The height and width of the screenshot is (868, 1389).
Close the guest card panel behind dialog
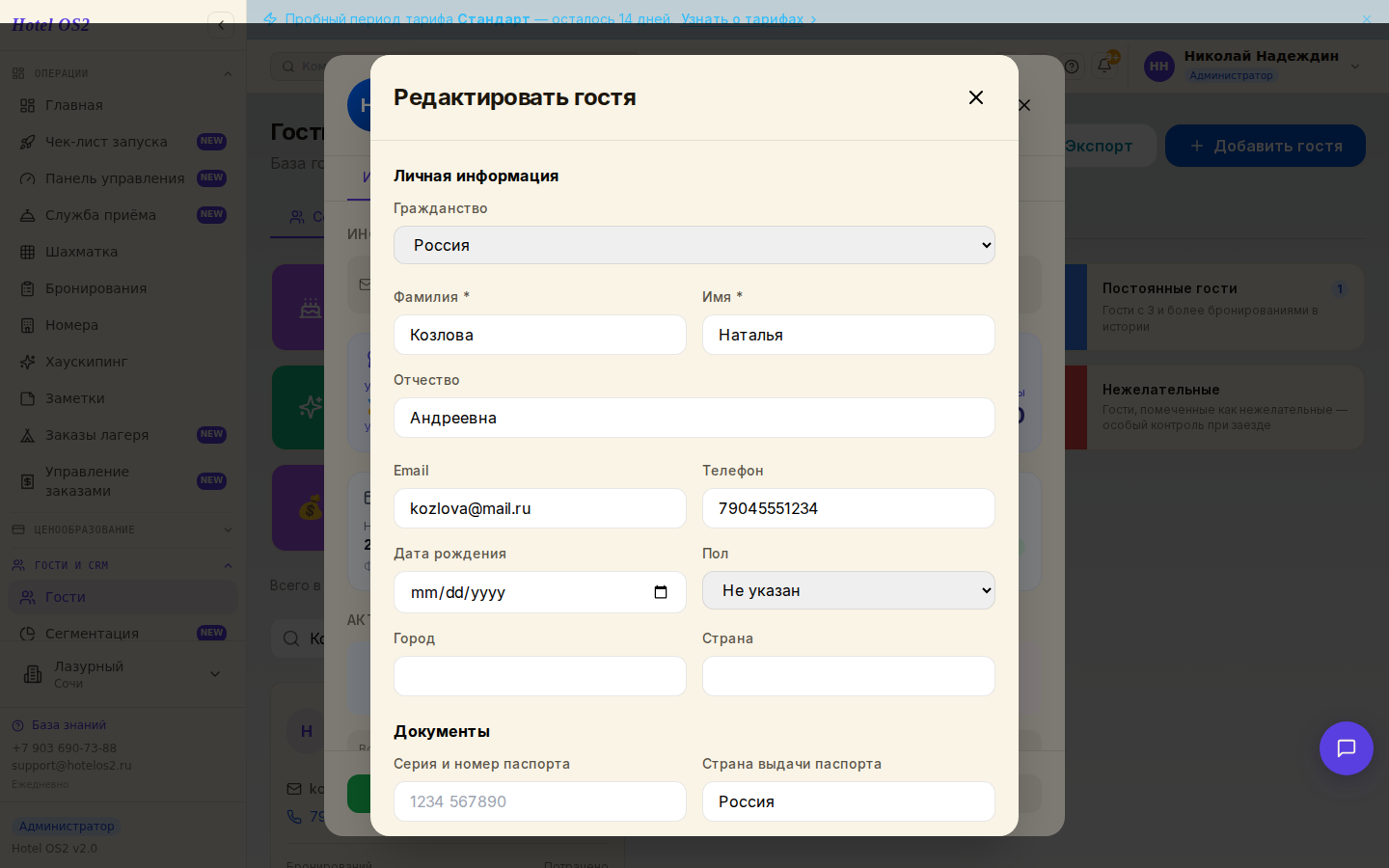tap(1025, 105)
